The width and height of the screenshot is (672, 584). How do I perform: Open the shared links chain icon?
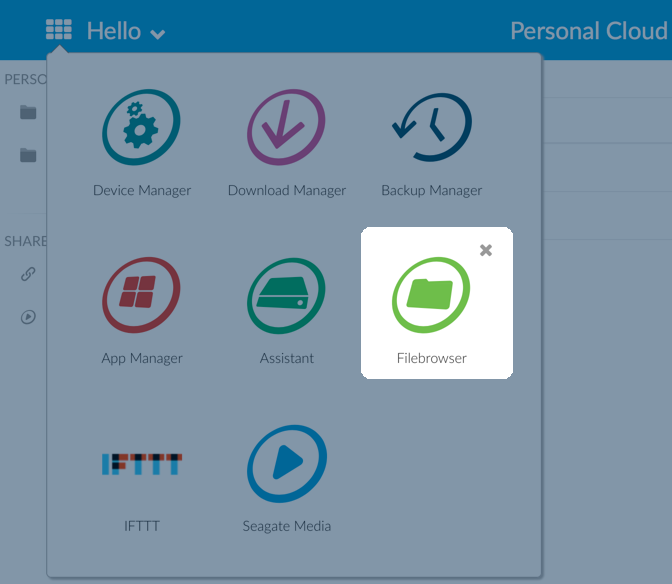point(28,274)
